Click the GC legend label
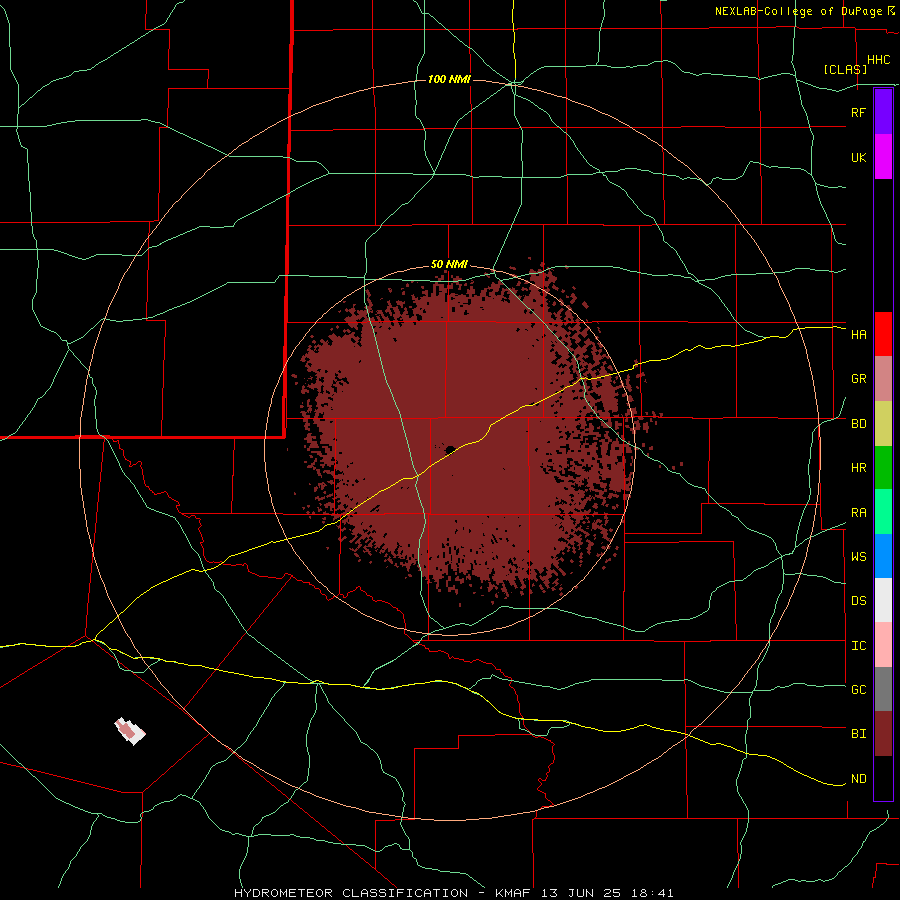This screenshot has width=900, height=900. [858, 689]
